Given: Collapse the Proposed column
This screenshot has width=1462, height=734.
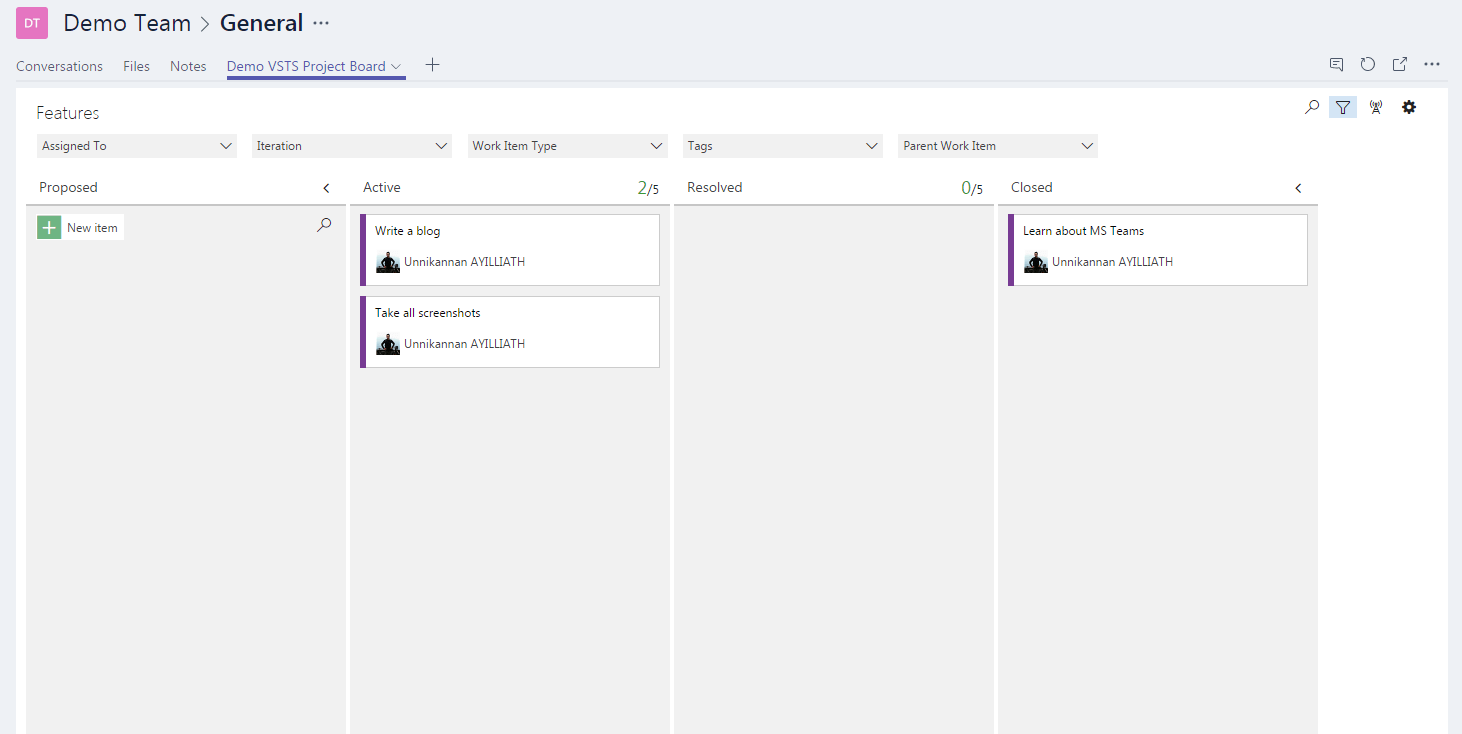Looking at the screenshot, I should [326, 188].
